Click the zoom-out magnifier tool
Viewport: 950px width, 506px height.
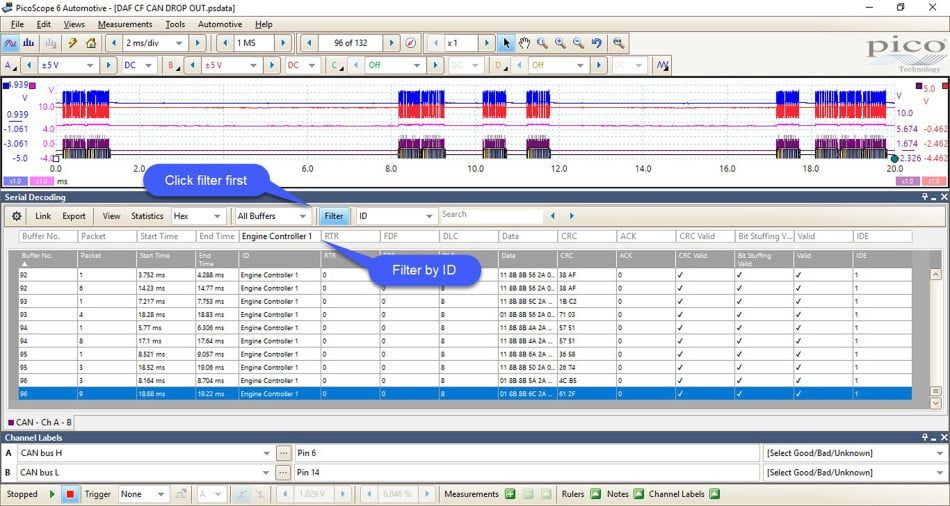click(579, 43)
